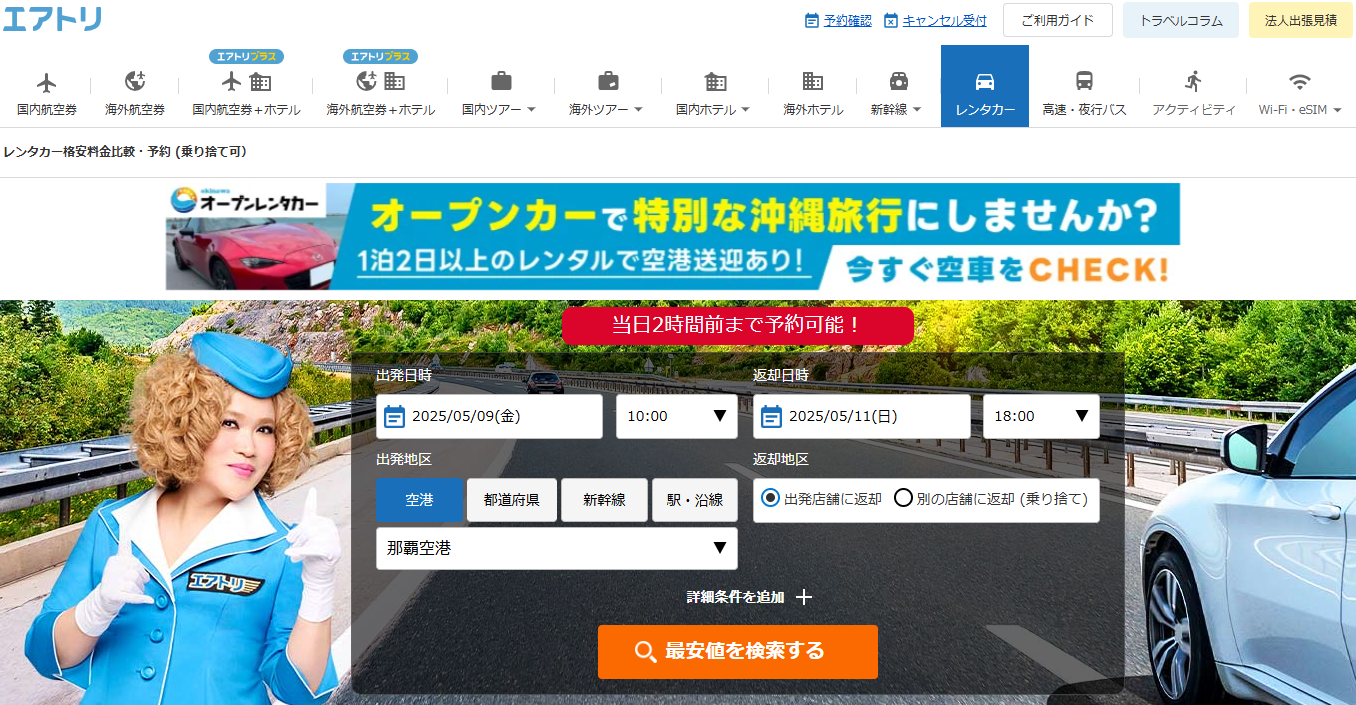Open the レンタカー nav label
This screenshot has width=1356, height=705.
(x=985, y=110)
